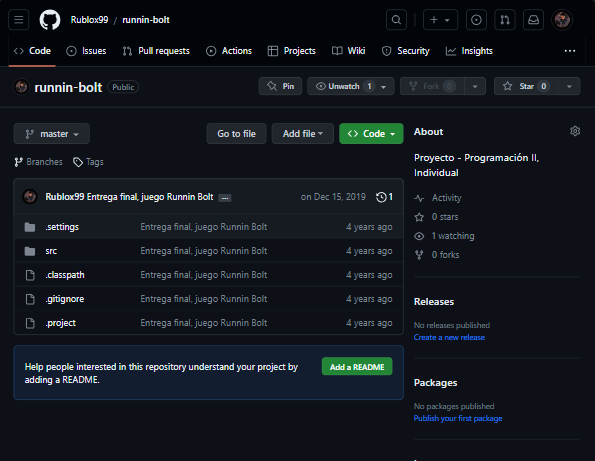Go to GitHub home via Octocat logo
The height and width of the screenshot is (461, 595).
click(50, 20)
